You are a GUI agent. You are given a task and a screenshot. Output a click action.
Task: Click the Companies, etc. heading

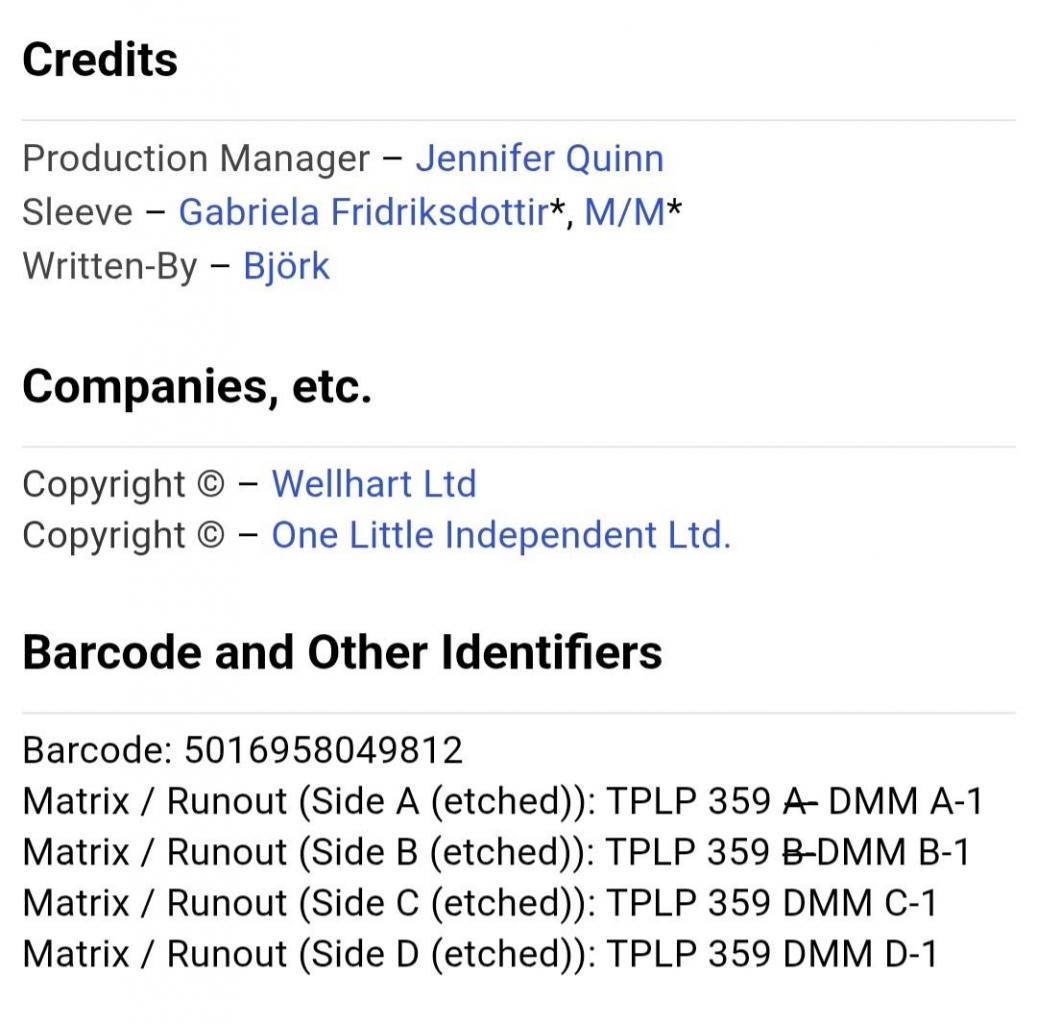pyautogui.click(x=197, y=386)
